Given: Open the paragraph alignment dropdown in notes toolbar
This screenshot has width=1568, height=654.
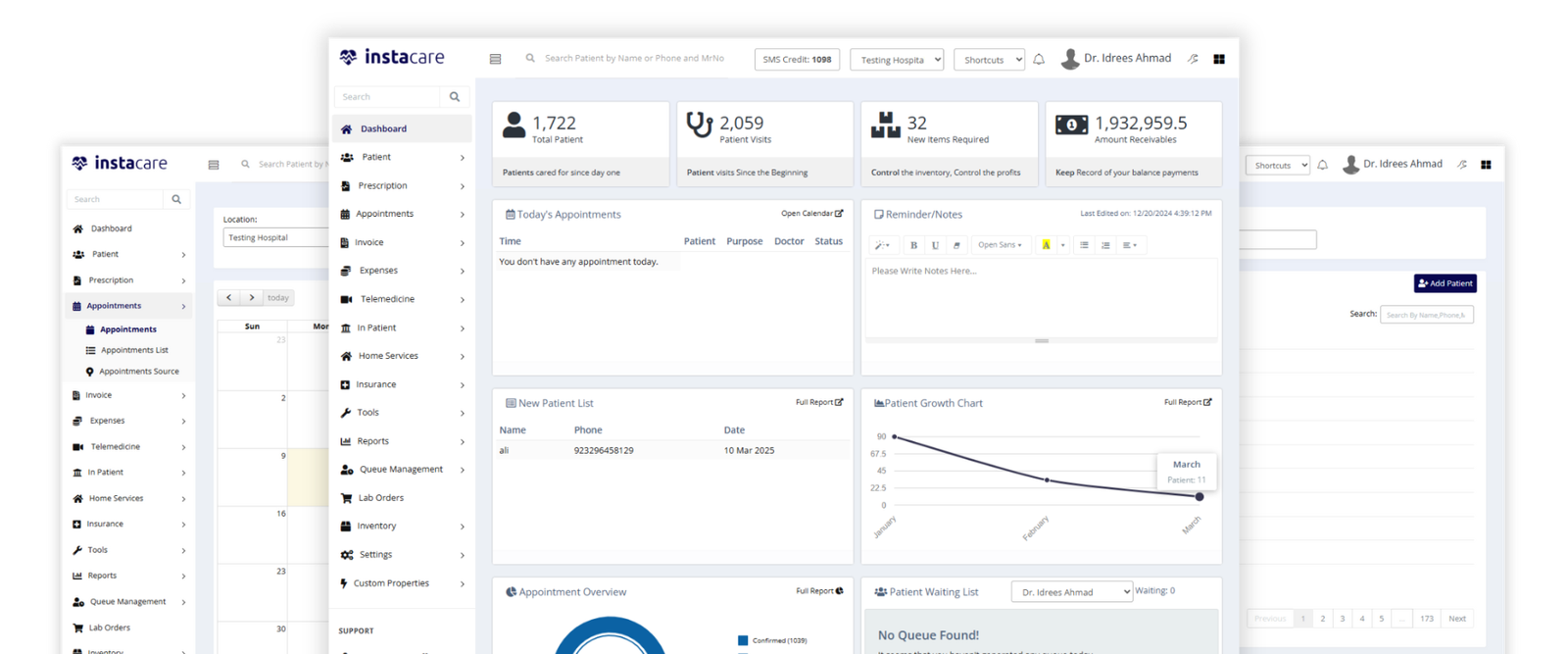Looking at the screenshot, I should click(1130, 245).
